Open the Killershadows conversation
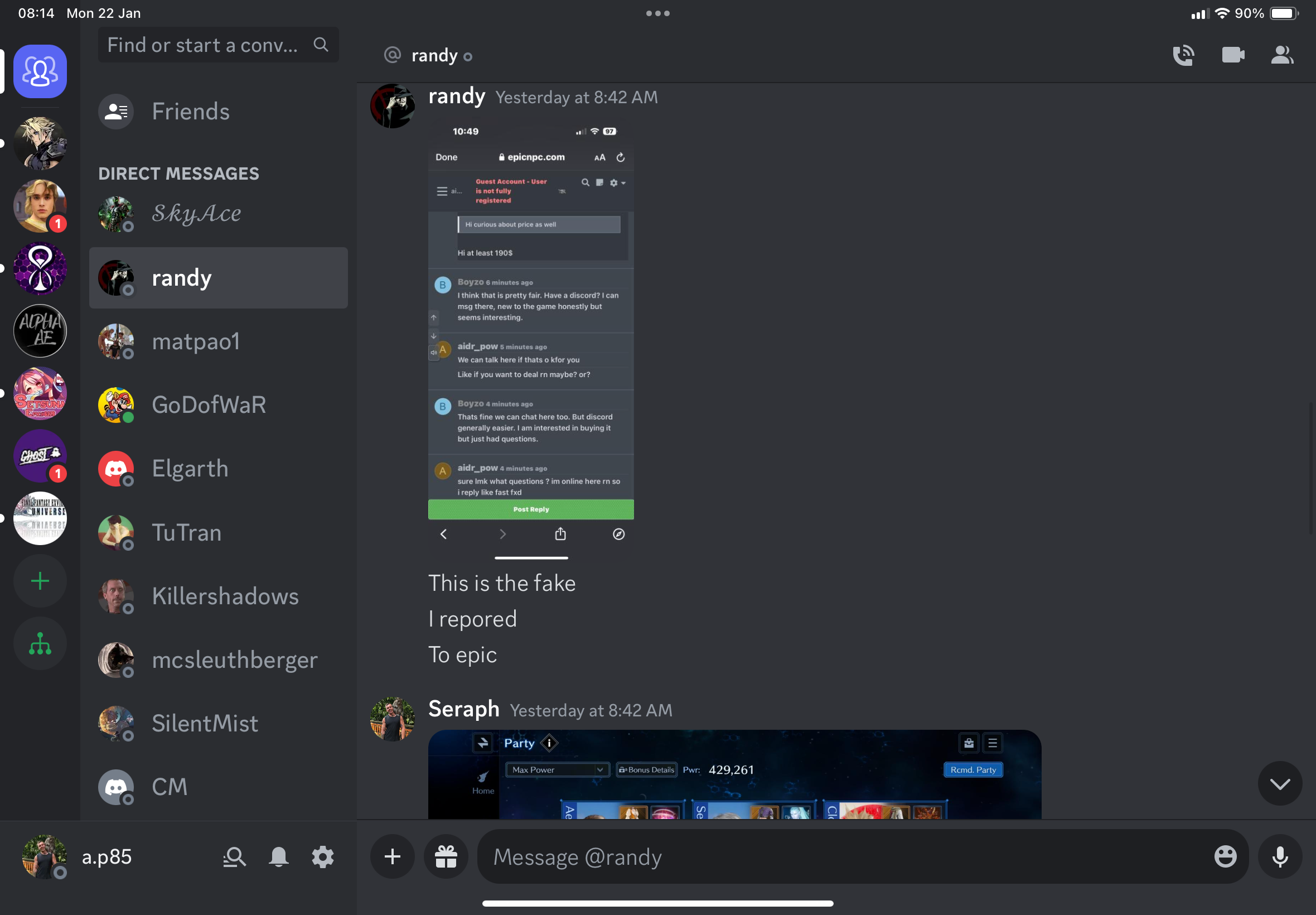Viewport: 1316px width, 915px height. point(225,596)
